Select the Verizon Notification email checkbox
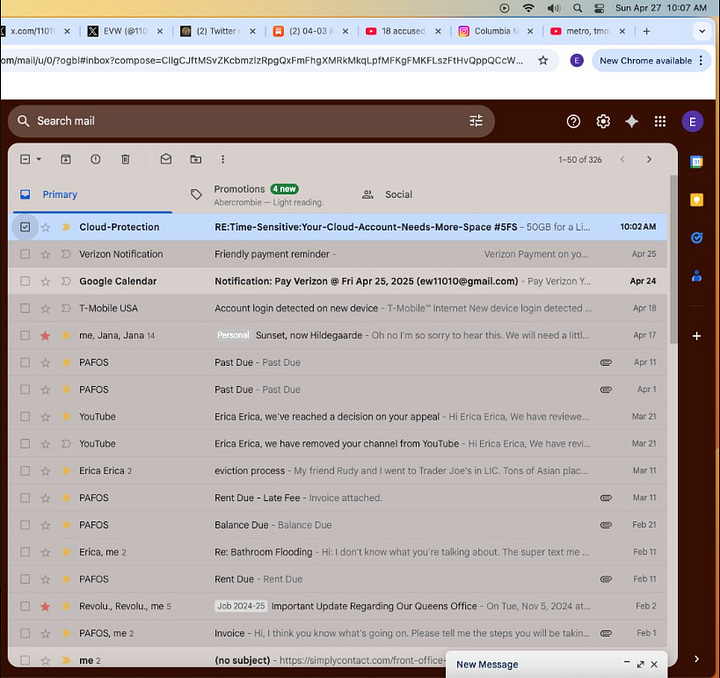Screen dimensions: 720x678 pyautogui.click(x=25, y=254)
